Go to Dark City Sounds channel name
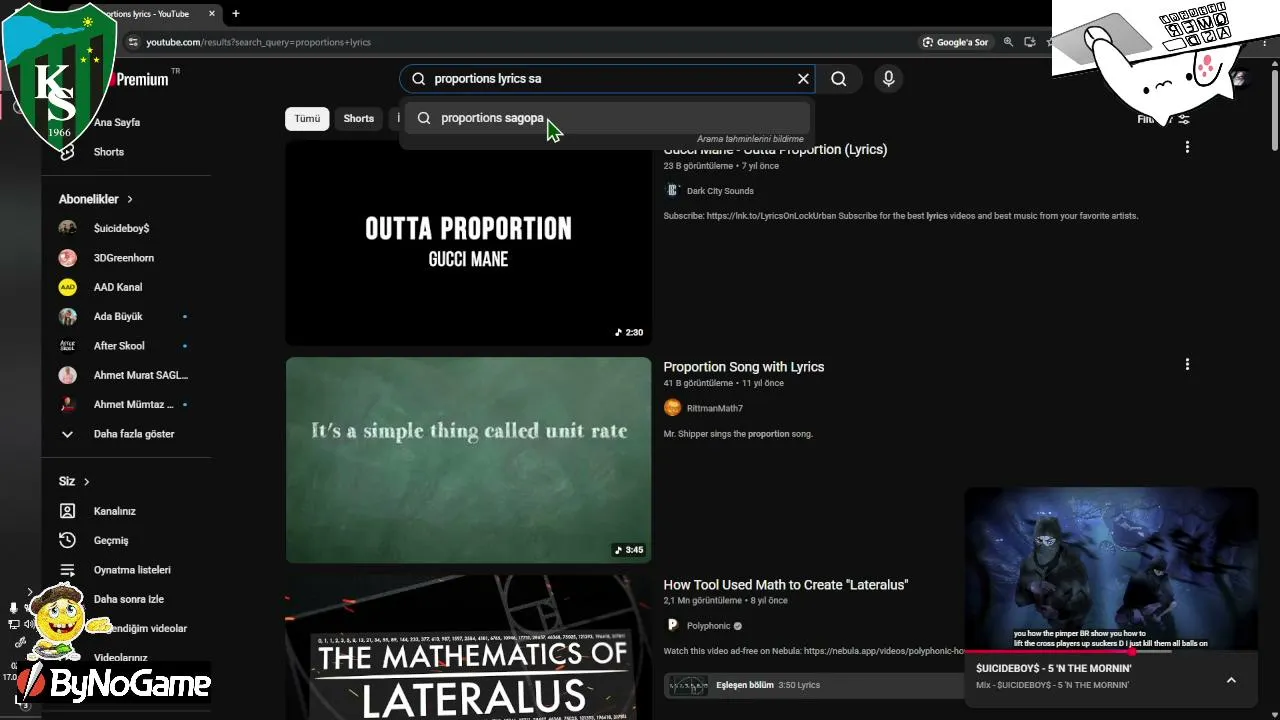Viewport: 1280px width, 720px height. 720,191
